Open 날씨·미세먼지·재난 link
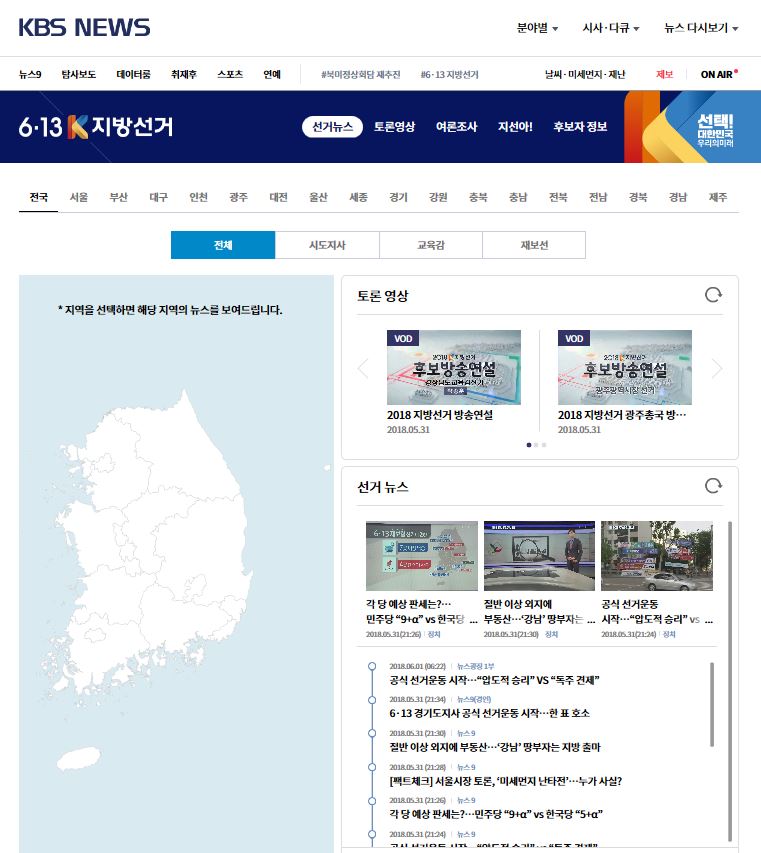The width and height of the screenshot is (761, 853). coord(585,75)
